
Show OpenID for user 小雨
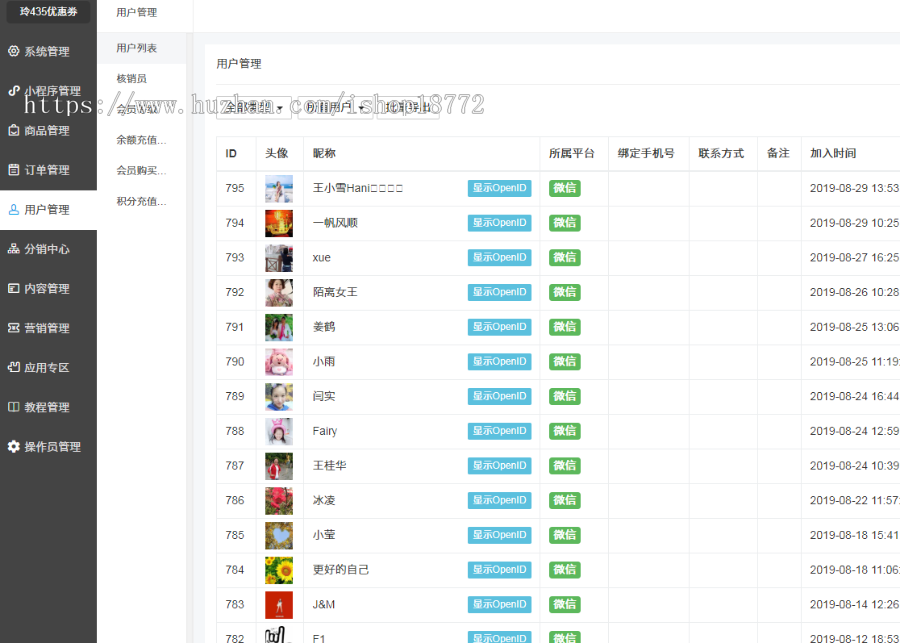point(499,362)
